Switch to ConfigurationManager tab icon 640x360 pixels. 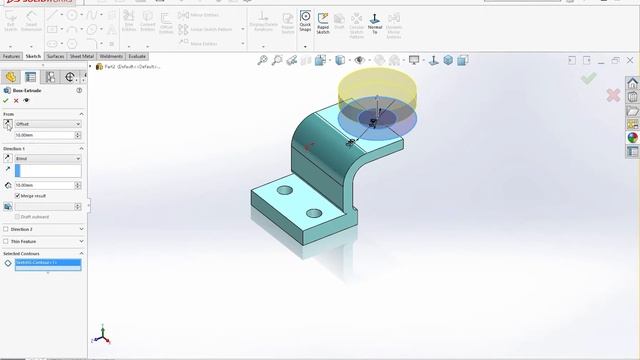(50, 77)
